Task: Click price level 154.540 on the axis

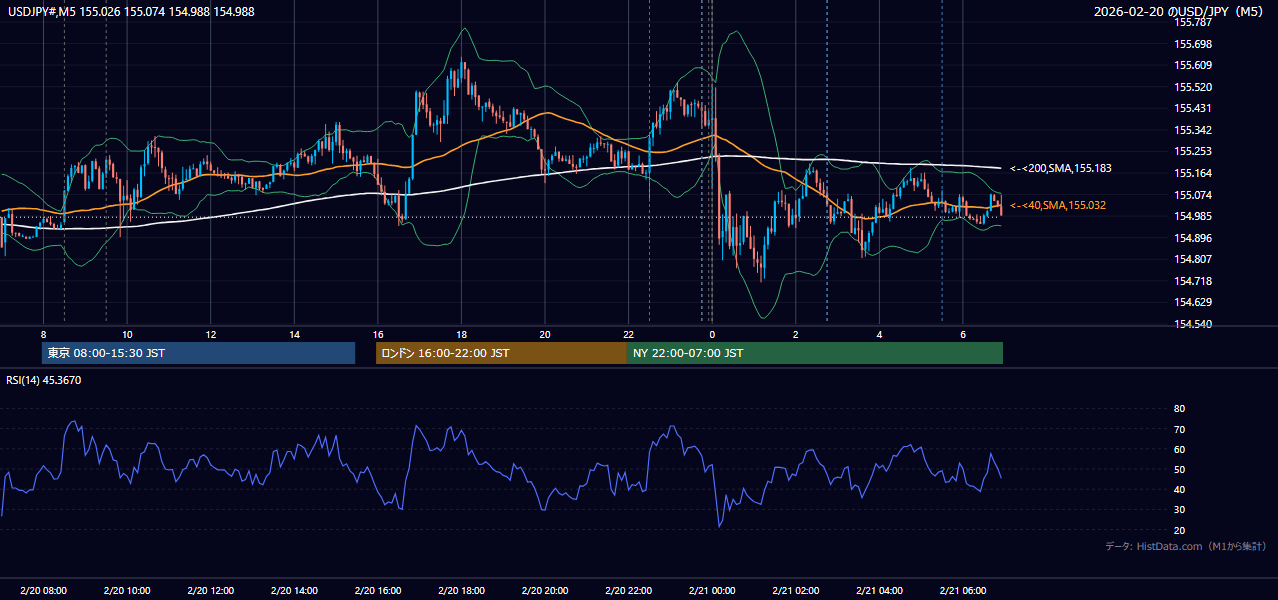Action: coord(1193,324)
